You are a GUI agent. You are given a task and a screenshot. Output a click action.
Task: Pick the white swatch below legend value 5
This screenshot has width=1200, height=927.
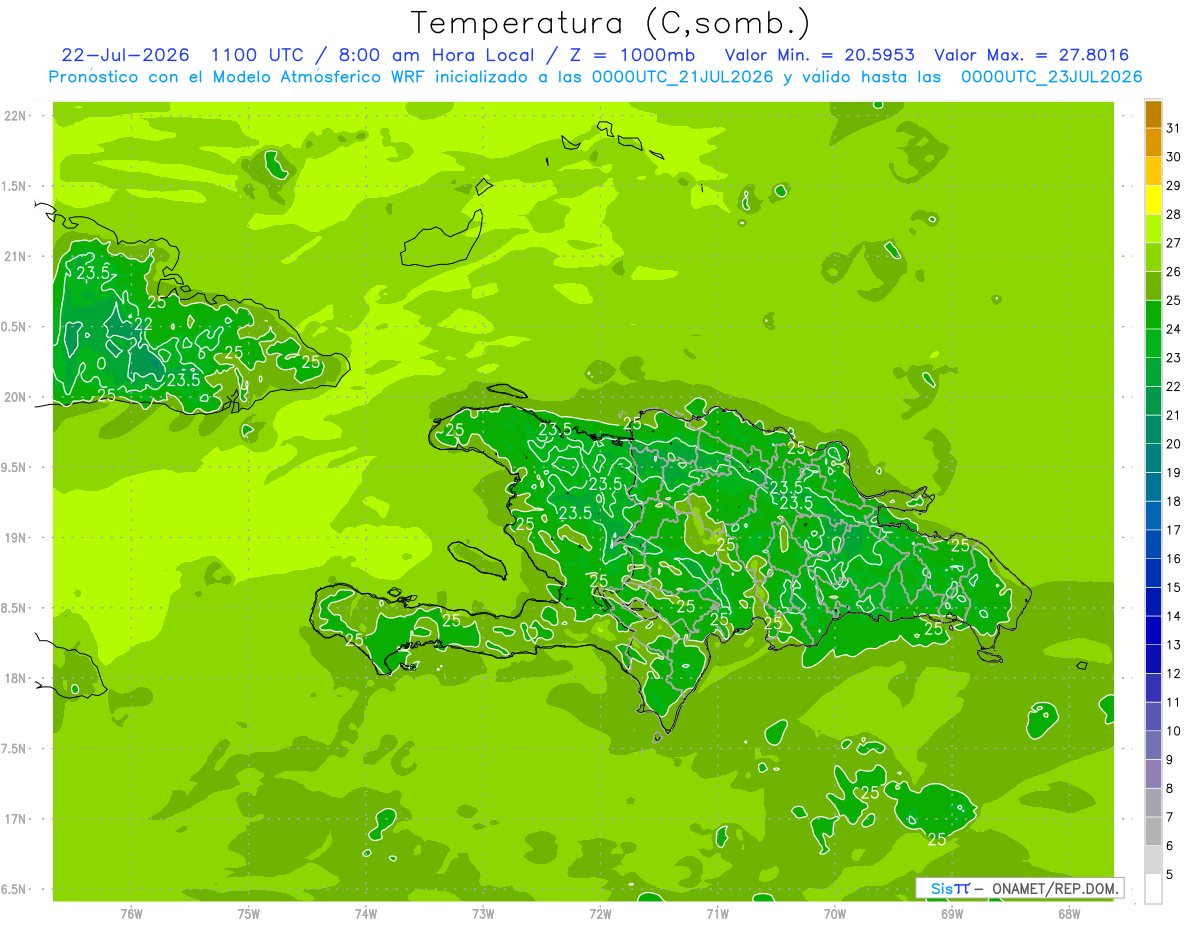click(x=1153, y=889)
